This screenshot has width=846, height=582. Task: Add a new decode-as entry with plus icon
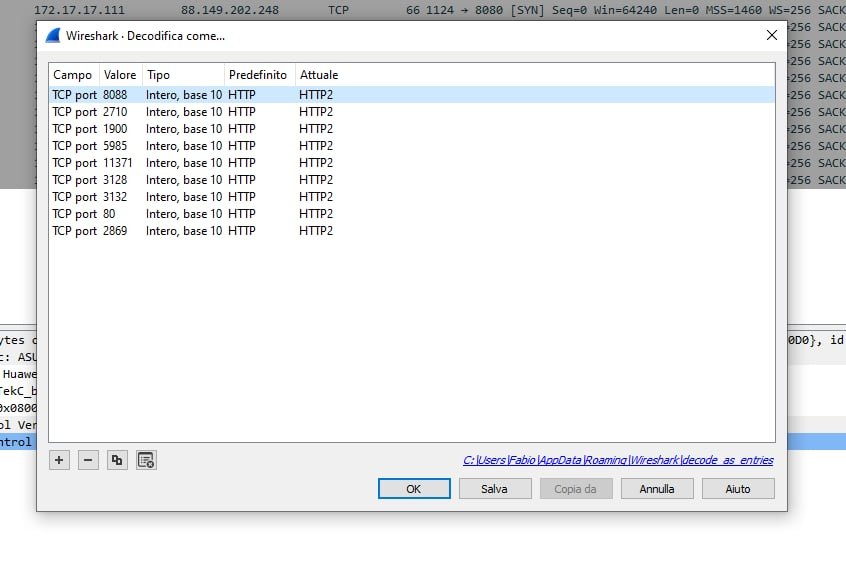(x=59, y=460)
